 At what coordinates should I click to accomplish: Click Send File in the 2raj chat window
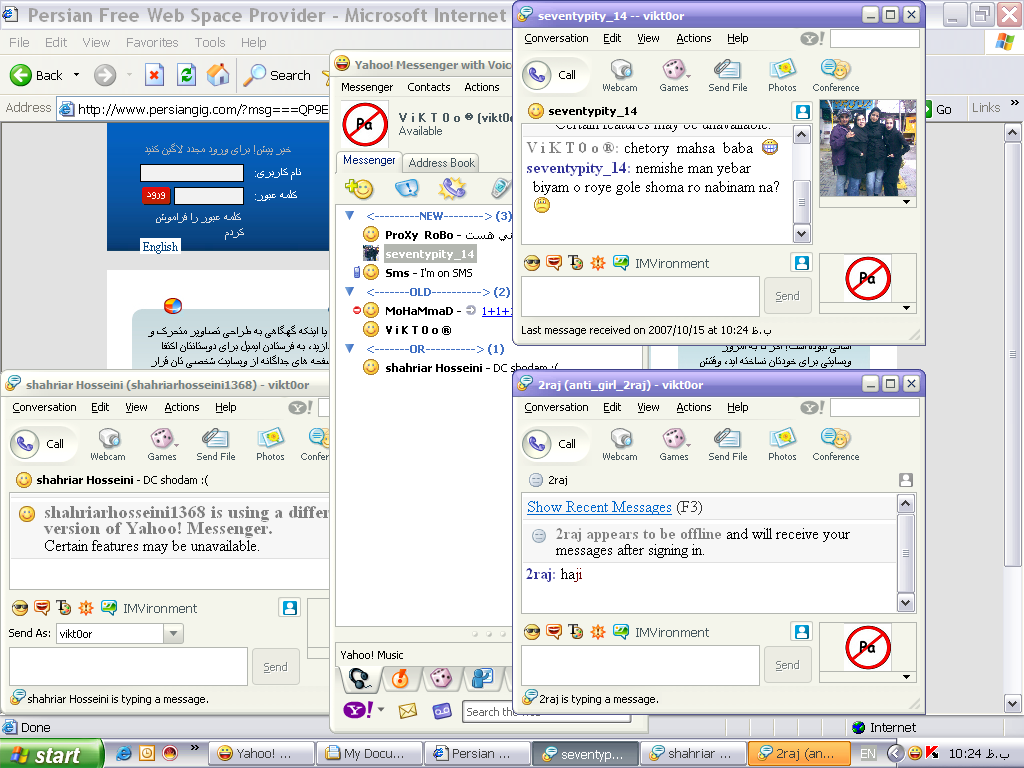(x=728, y=445)
